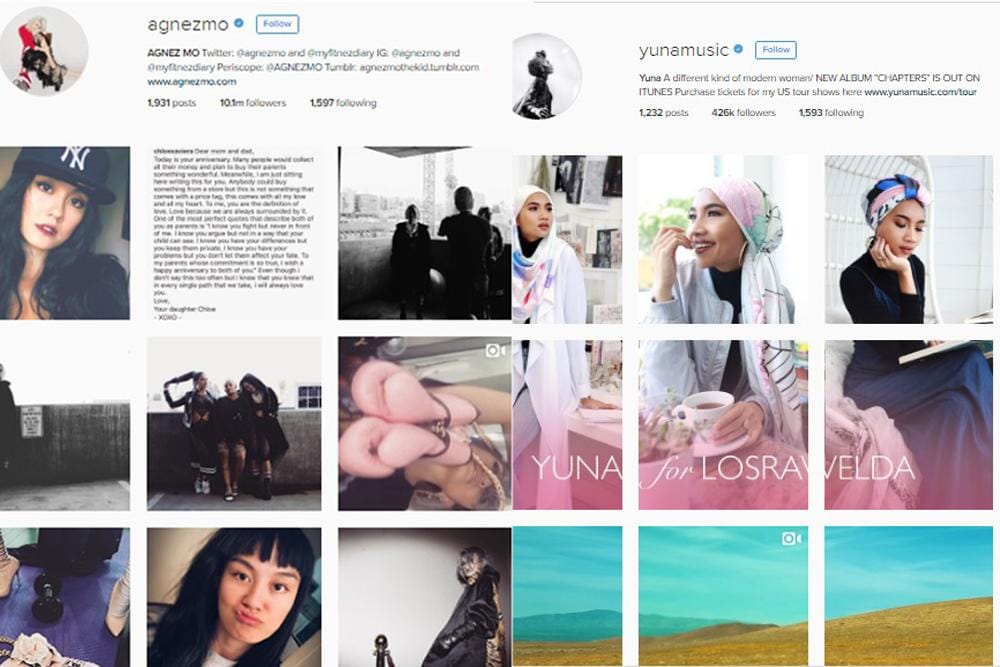Click the verified badge next to agnezmo
This screenshot has height=667, width=1000.
click(x=239, y=24)
